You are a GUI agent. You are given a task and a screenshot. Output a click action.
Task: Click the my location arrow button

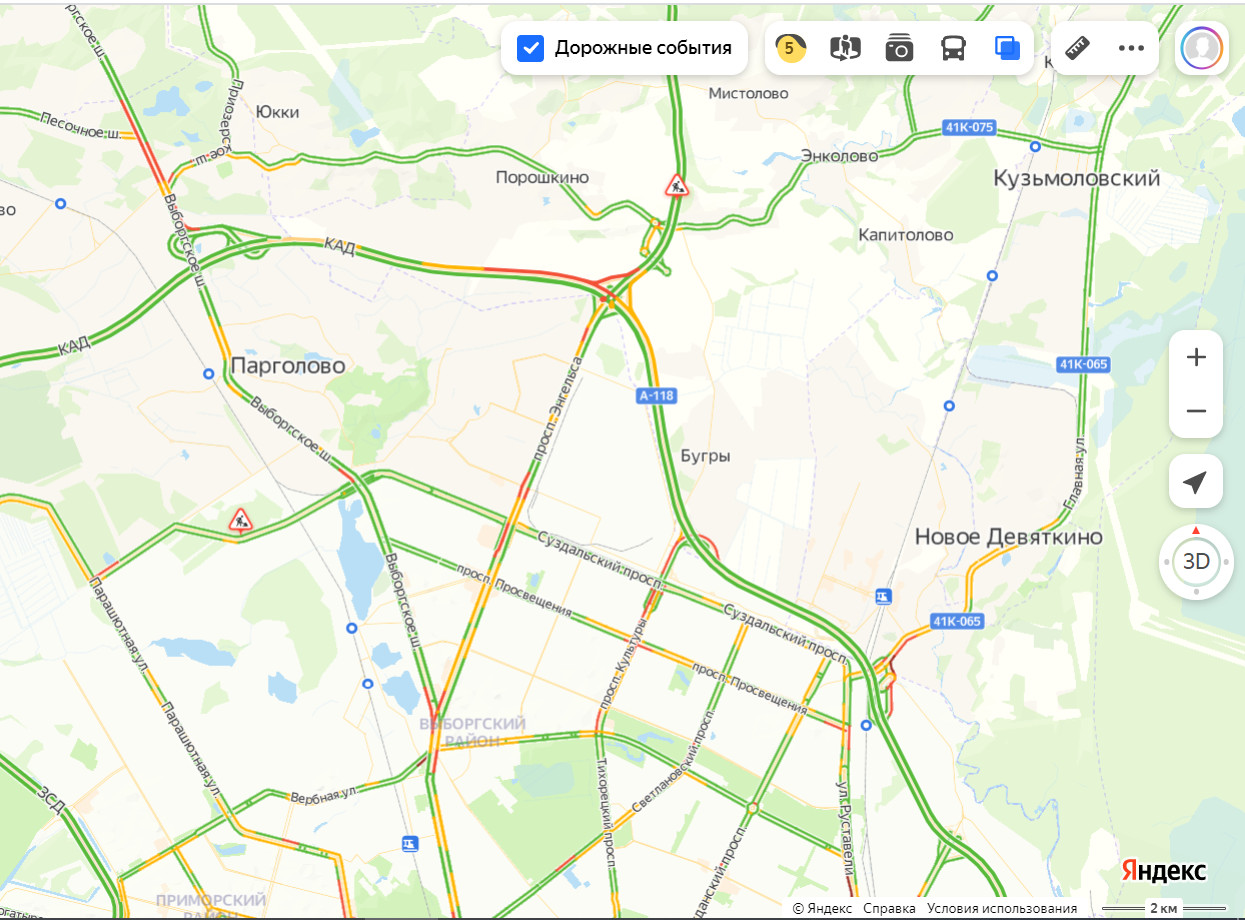(1196, 483)
